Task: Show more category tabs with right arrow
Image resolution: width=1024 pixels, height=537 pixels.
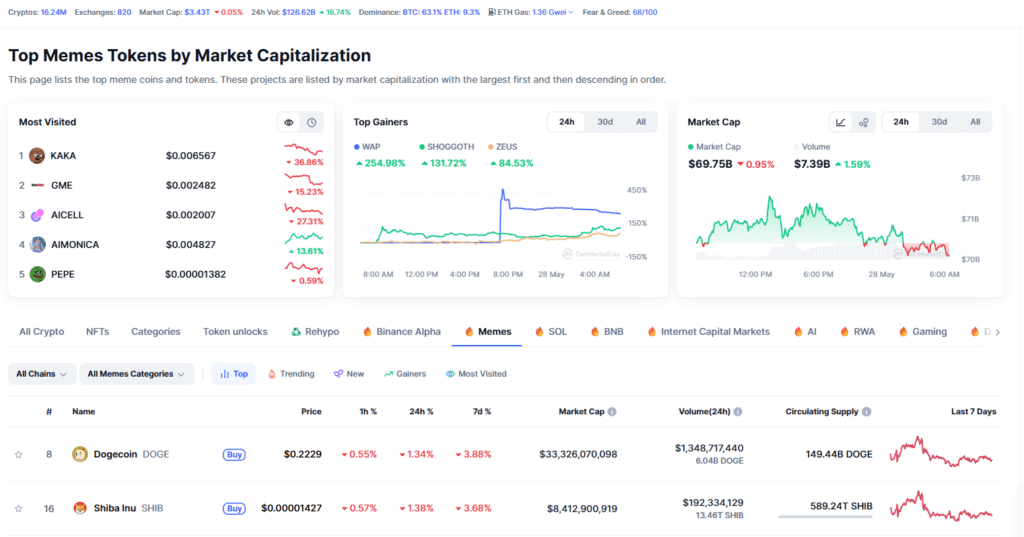Action: (x=997, y=333)
